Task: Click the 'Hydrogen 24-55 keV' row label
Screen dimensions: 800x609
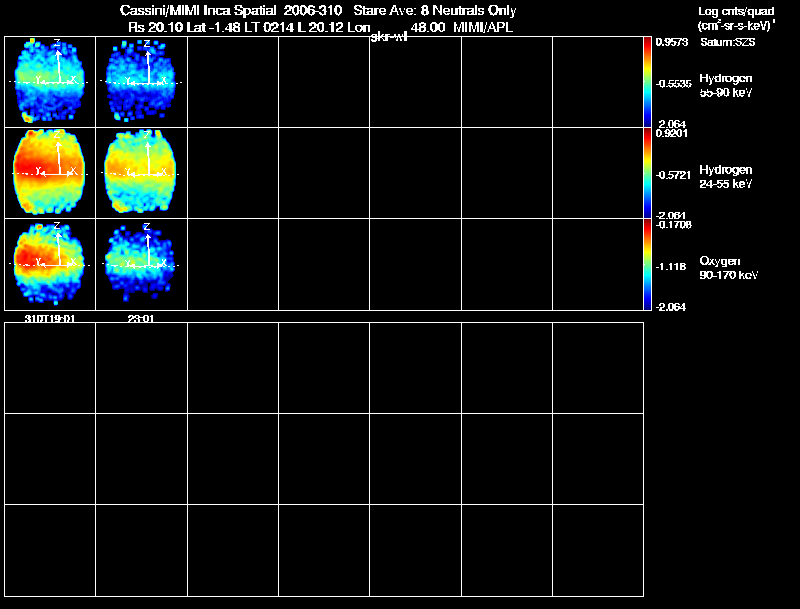Action: click(726, 177)
